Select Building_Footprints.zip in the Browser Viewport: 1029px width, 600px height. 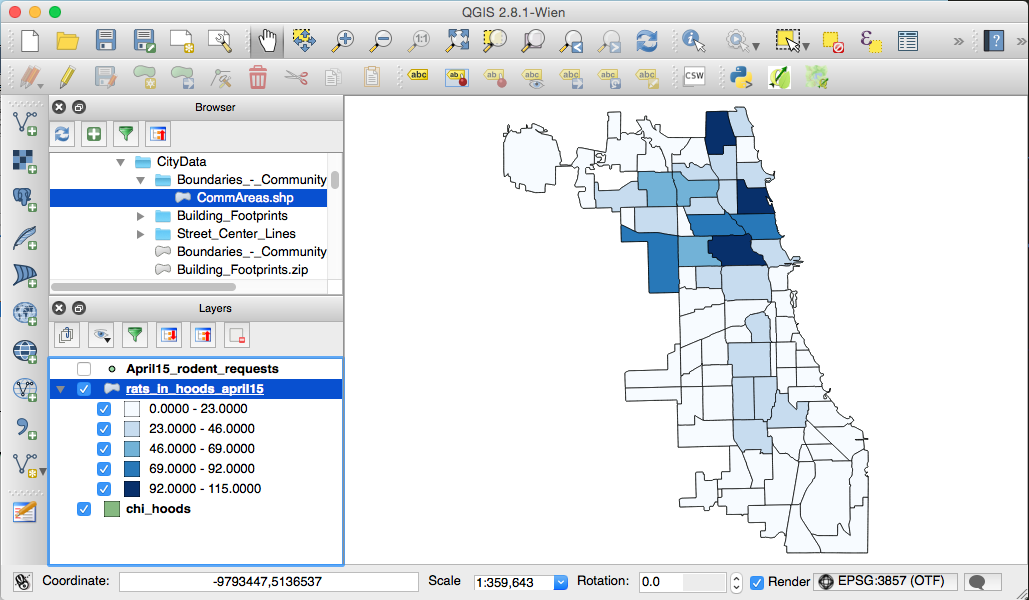point(242,270)
